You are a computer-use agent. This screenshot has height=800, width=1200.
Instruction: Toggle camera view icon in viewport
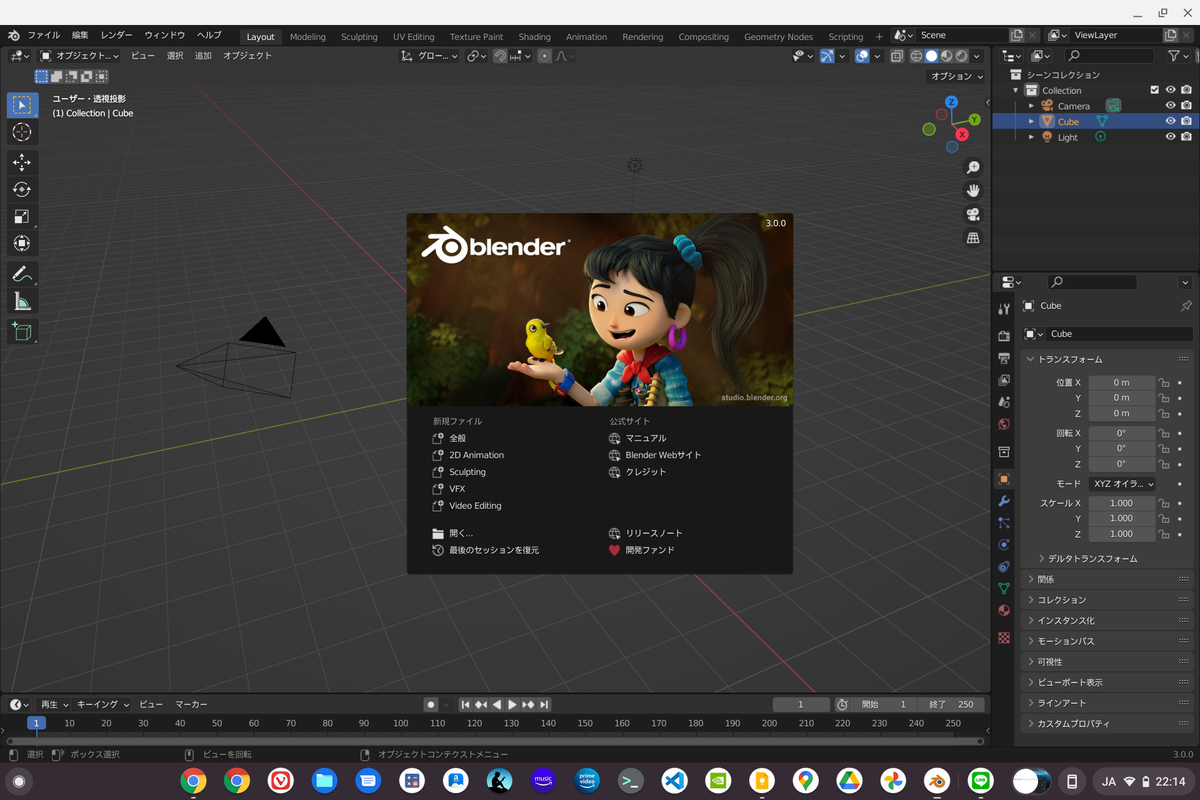[973, 214]
